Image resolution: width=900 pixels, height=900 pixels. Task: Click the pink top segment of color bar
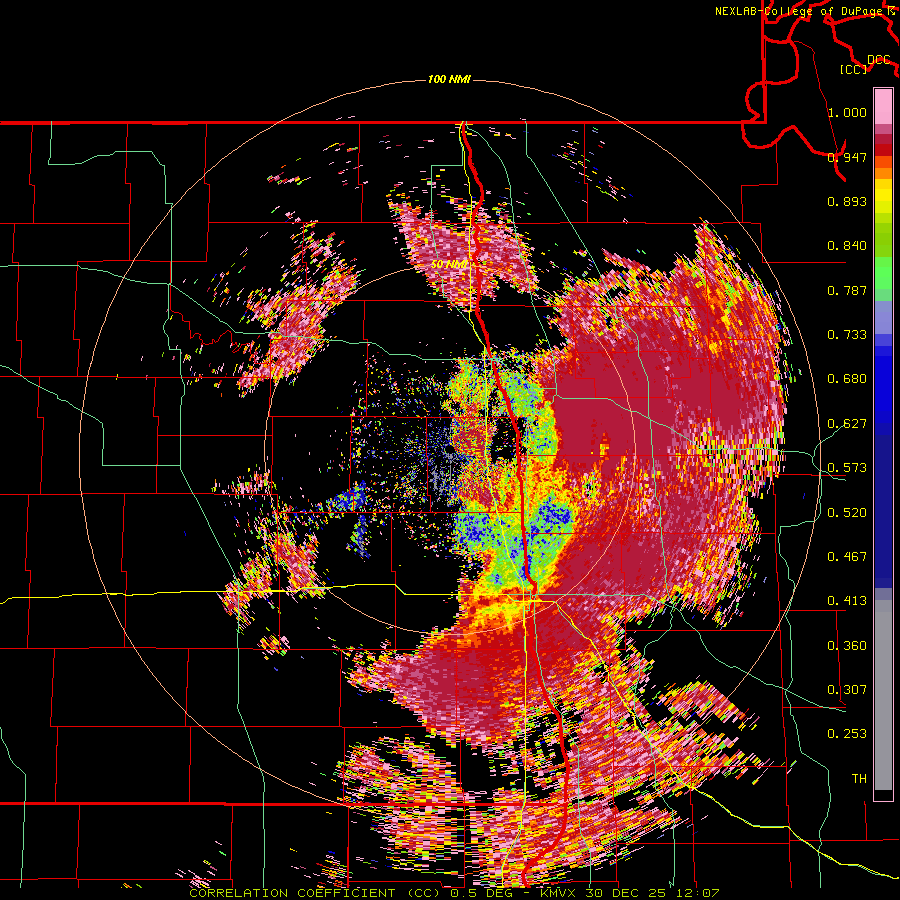883,107
